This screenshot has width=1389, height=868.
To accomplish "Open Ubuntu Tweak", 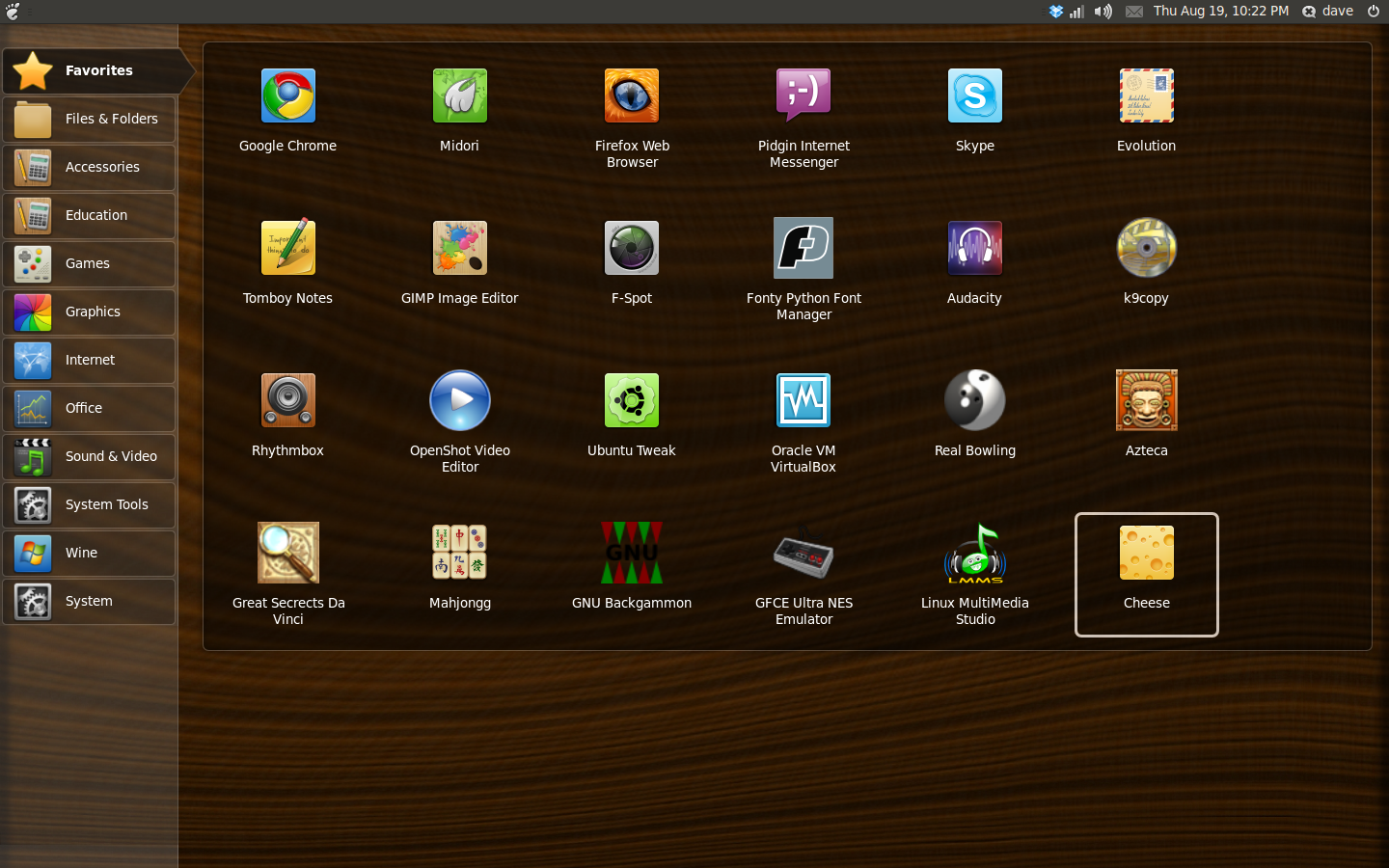I will [632, 415].
